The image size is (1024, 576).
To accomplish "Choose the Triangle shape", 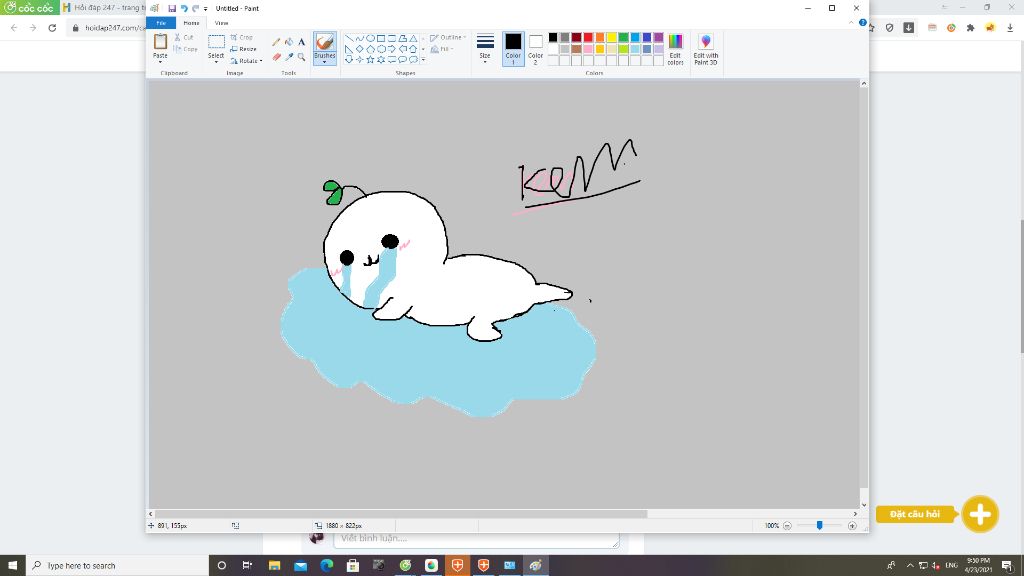I will [413, 39].
